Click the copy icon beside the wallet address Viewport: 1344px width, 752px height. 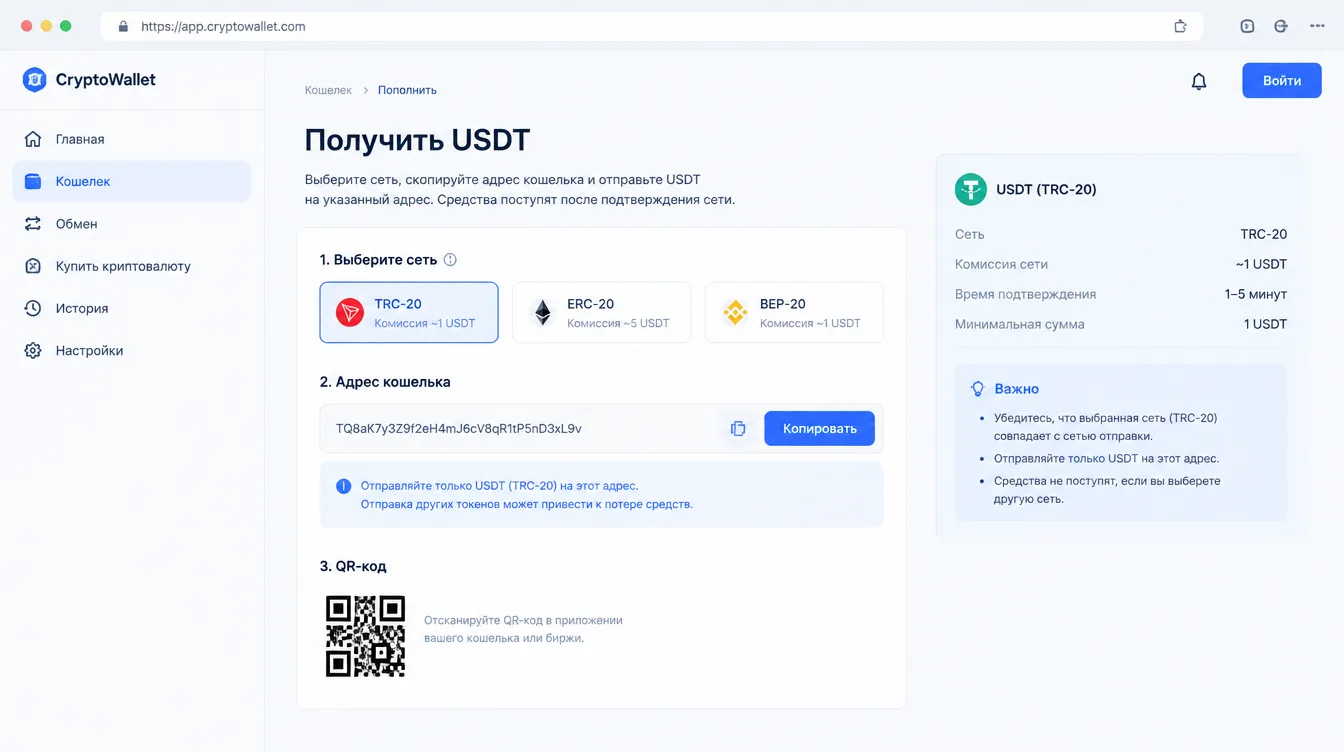tap(738, 428)
